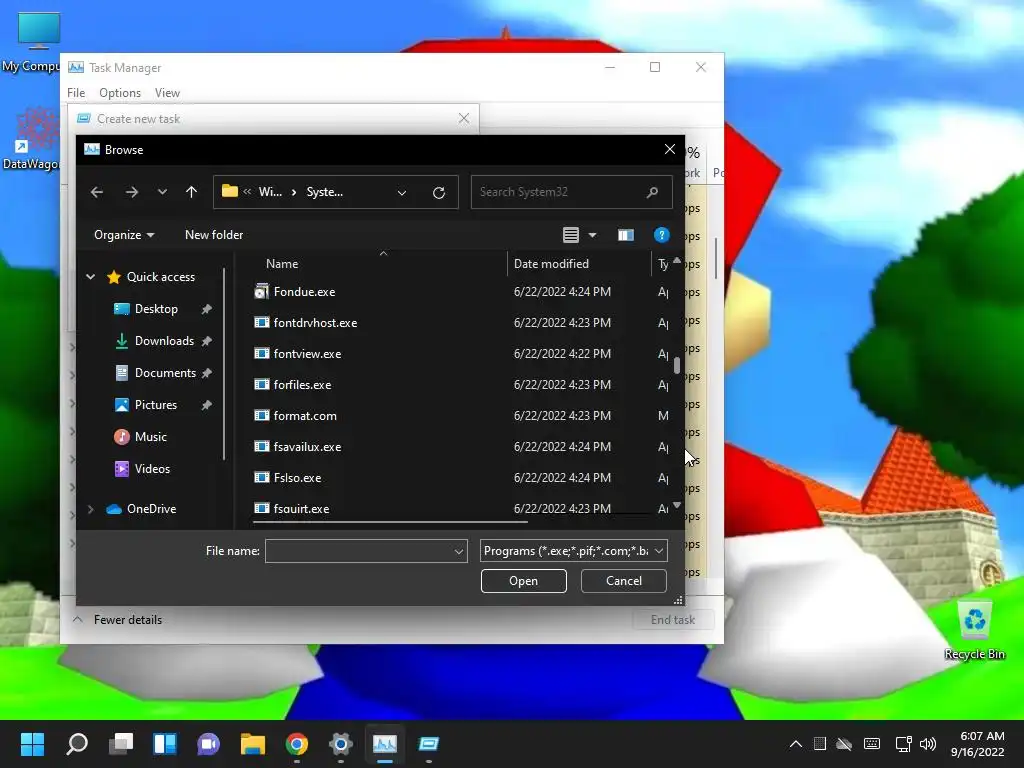
Task: Expand the File name history dropdown
Action: tap(459, 552)
